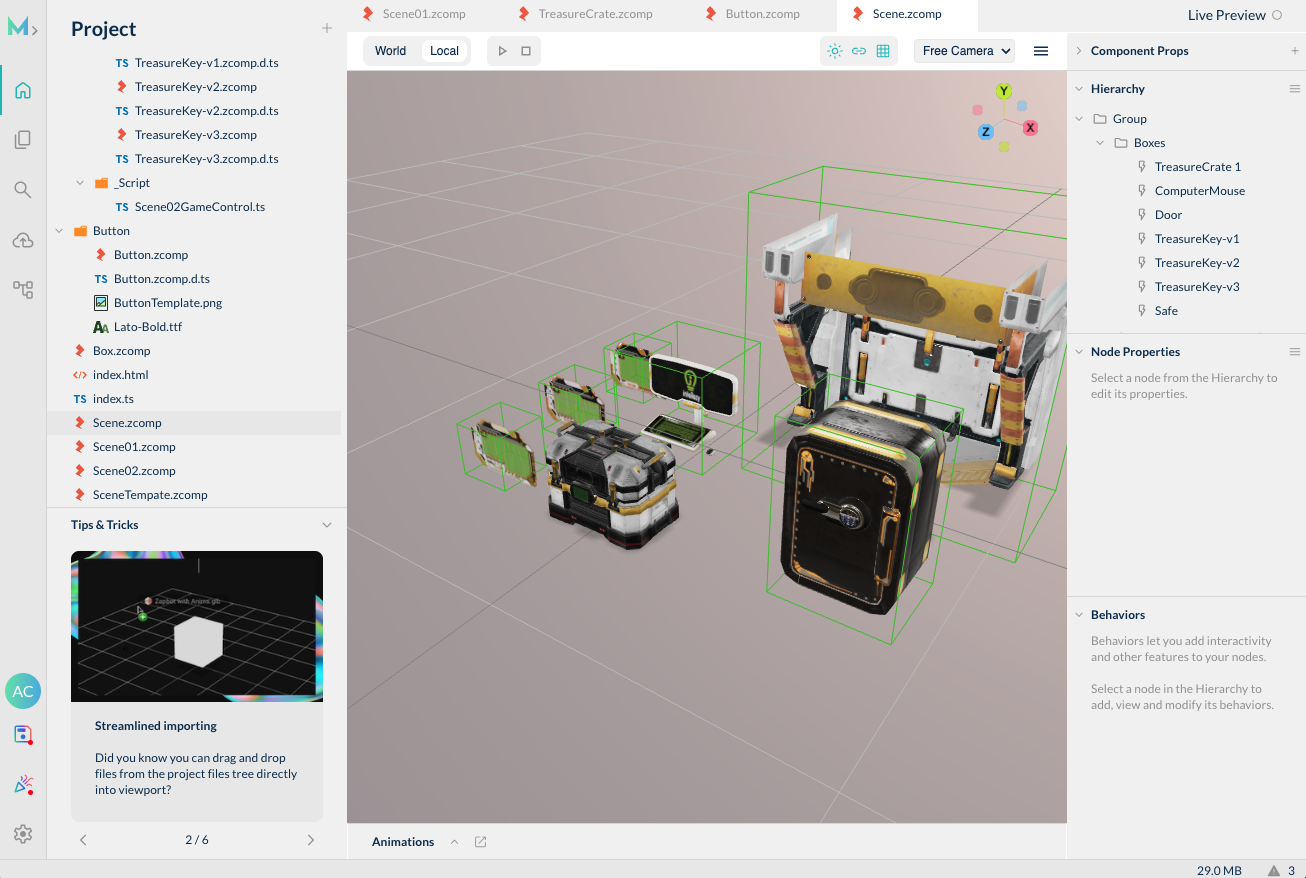This screenshot has width=1306, height=878.
Task: Toggle the Live Preview indicator
Action: [x=1277, y=15]
